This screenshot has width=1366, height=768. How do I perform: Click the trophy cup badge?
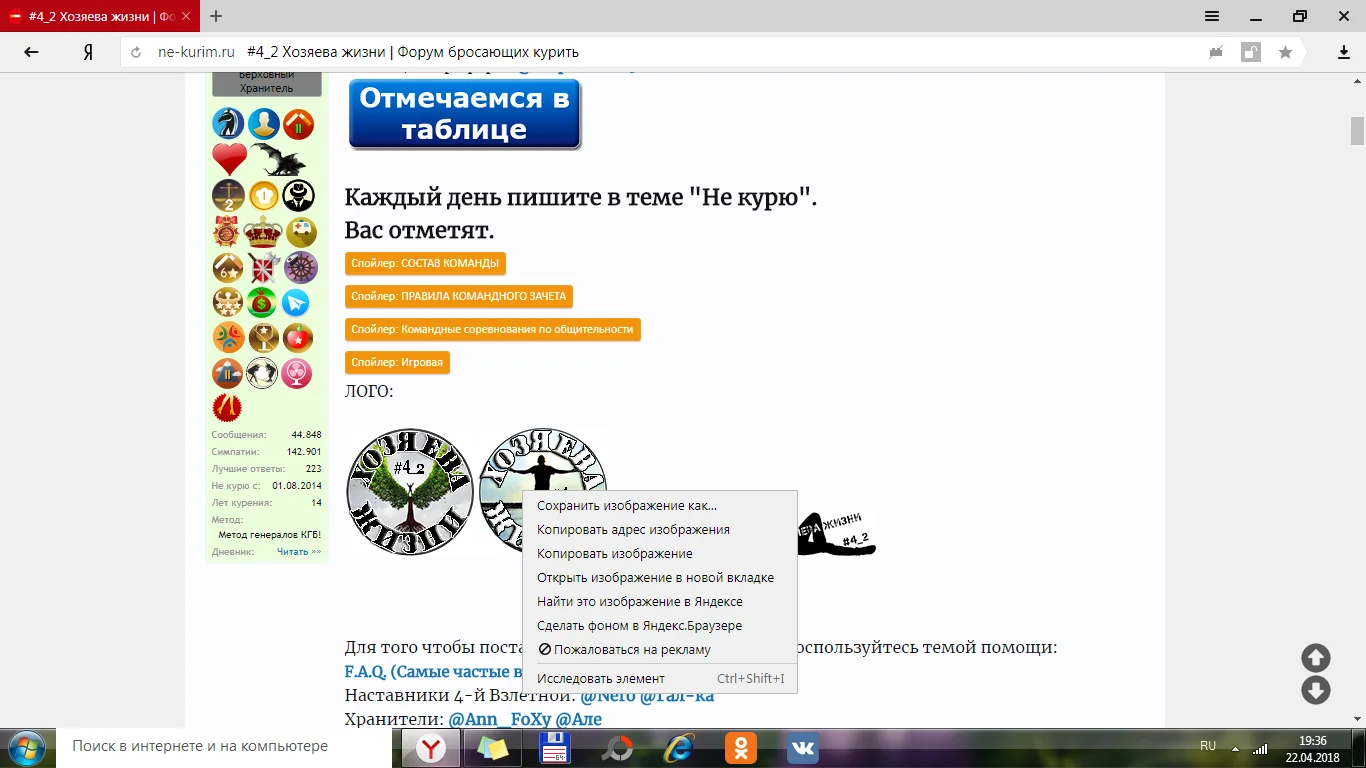point(264,337)
